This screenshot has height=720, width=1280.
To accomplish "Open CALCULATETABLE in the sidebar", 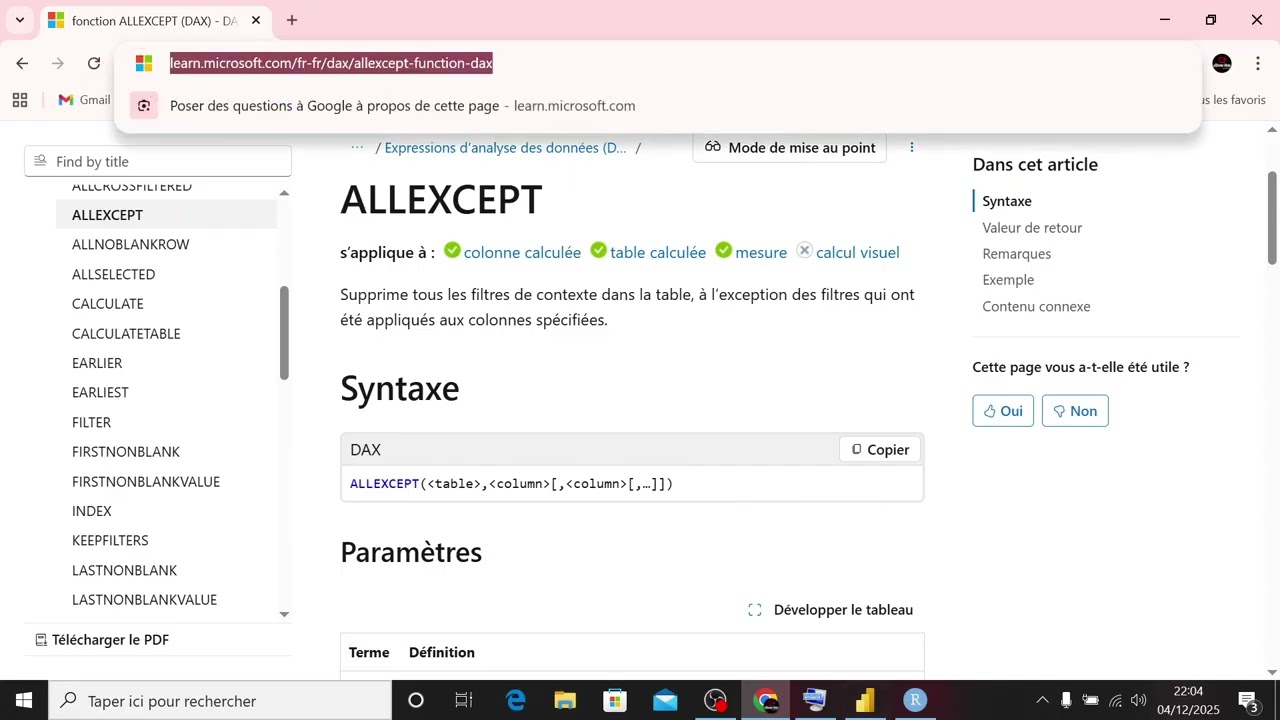I will click(x=126, y=333).
